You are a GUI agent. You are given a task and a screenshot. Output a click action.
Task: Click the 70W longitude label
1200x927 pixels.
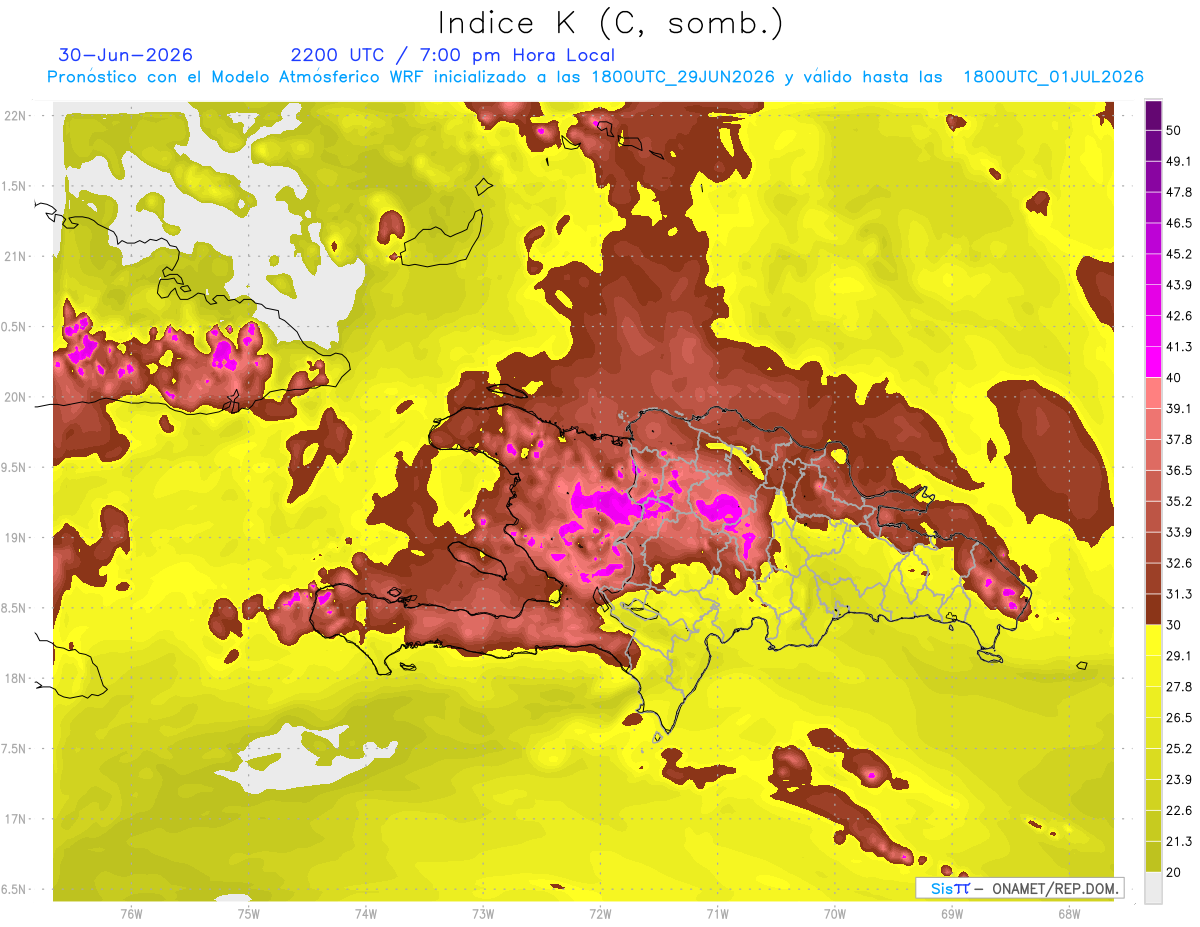[x=835, y=914]
